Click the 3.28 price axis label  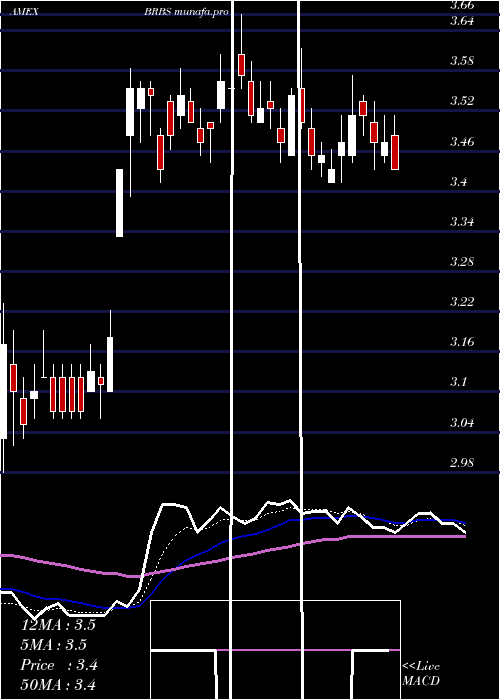click(x=462, y=261)
